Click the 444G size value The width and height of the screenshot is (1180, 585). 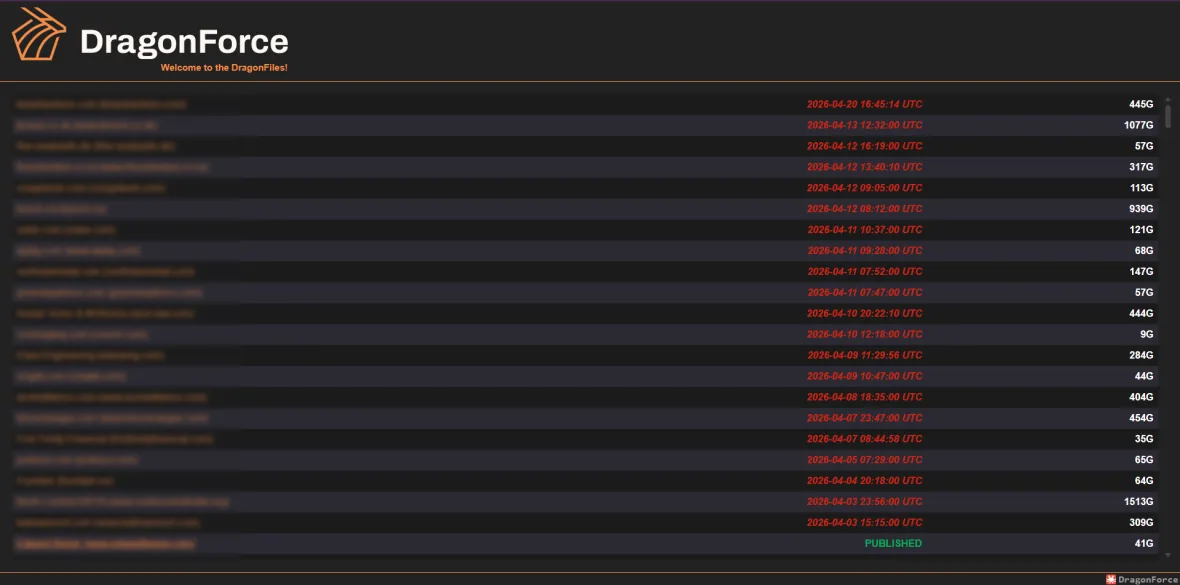click(1141, 313)
